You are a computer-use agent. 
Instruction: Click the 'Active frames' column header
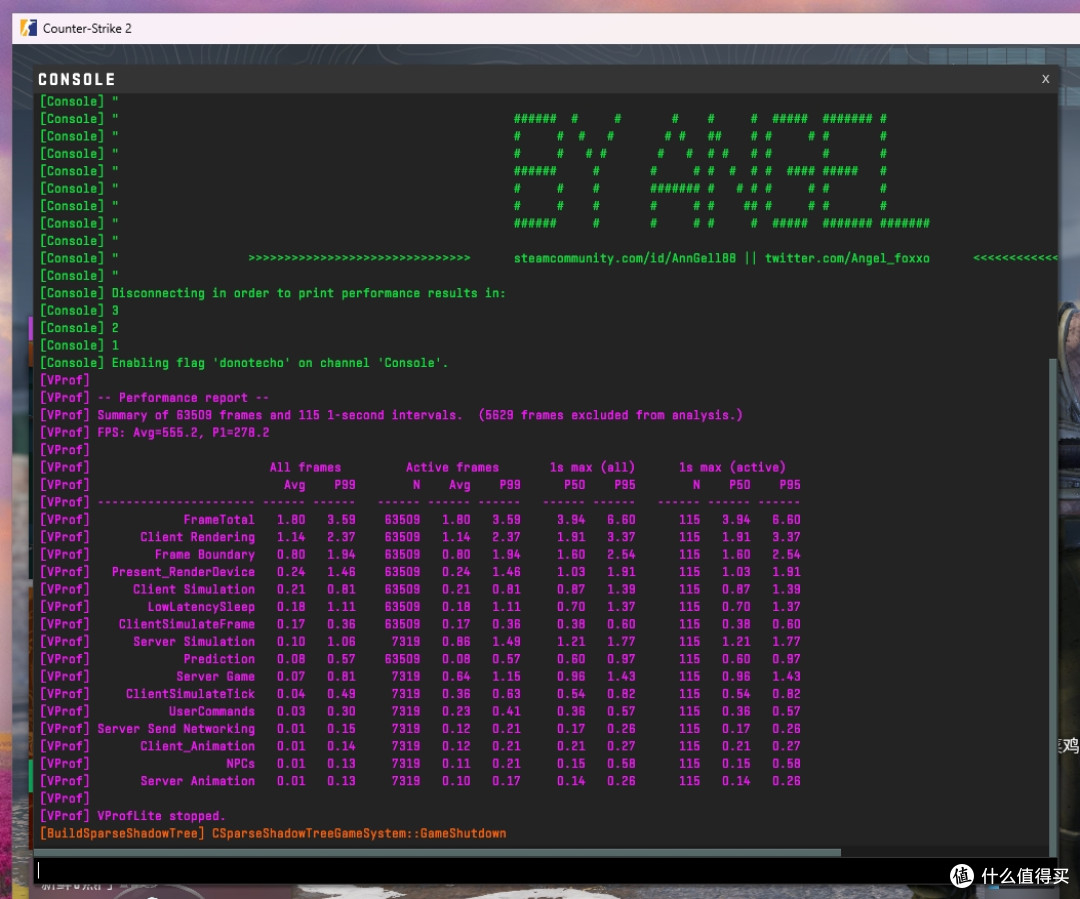[453, 467]
